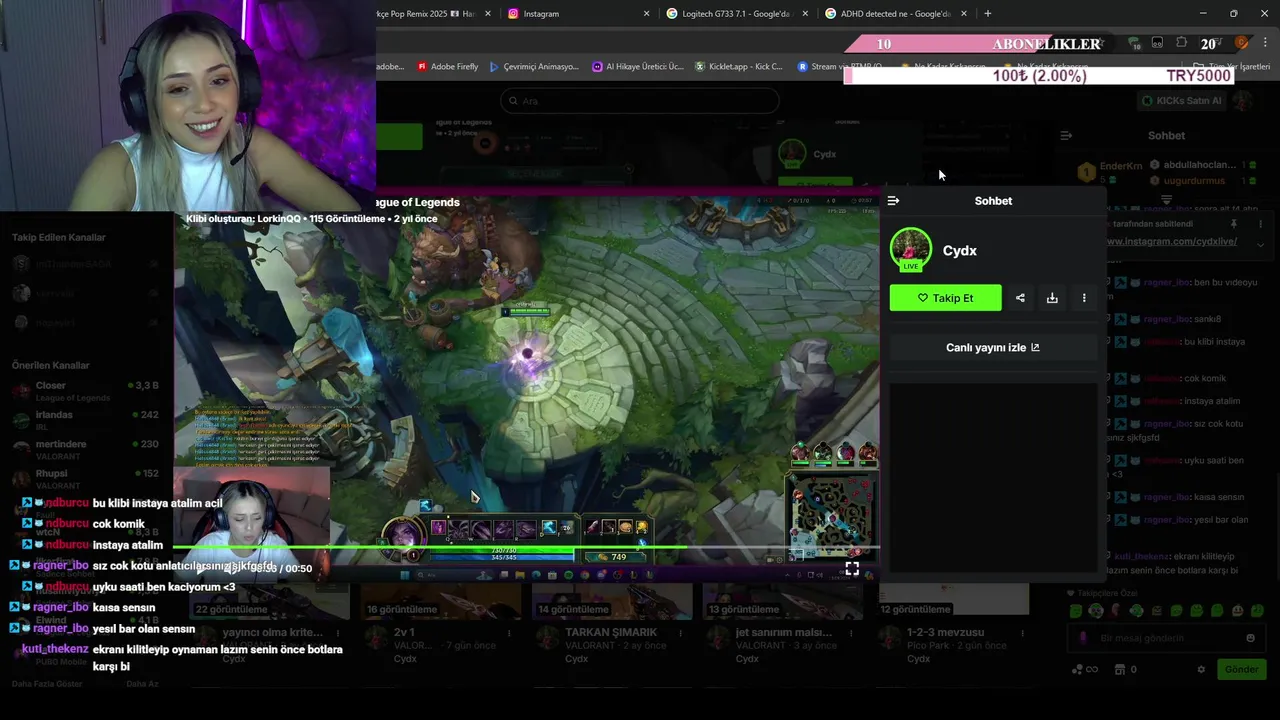
Task: Open the Closer recommended channel
Action: (x=87, y=391)
